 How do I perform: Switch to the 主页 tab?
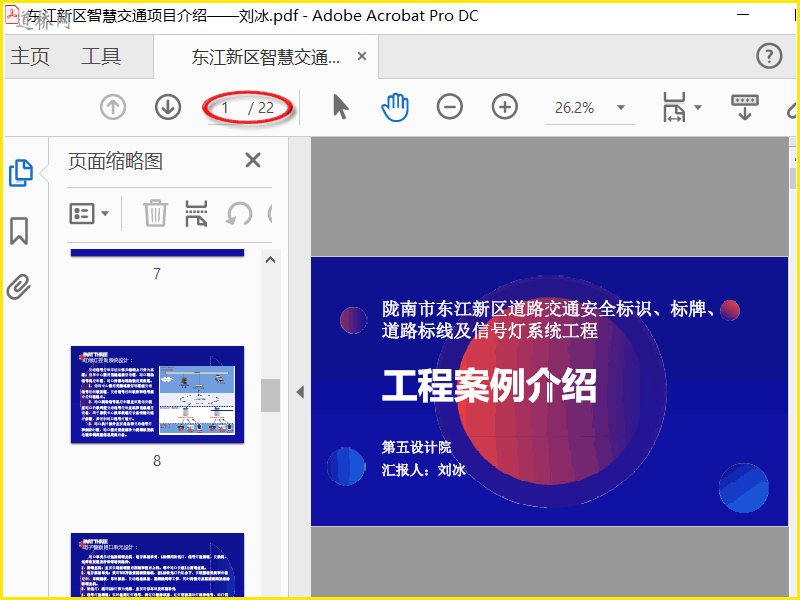30,56
